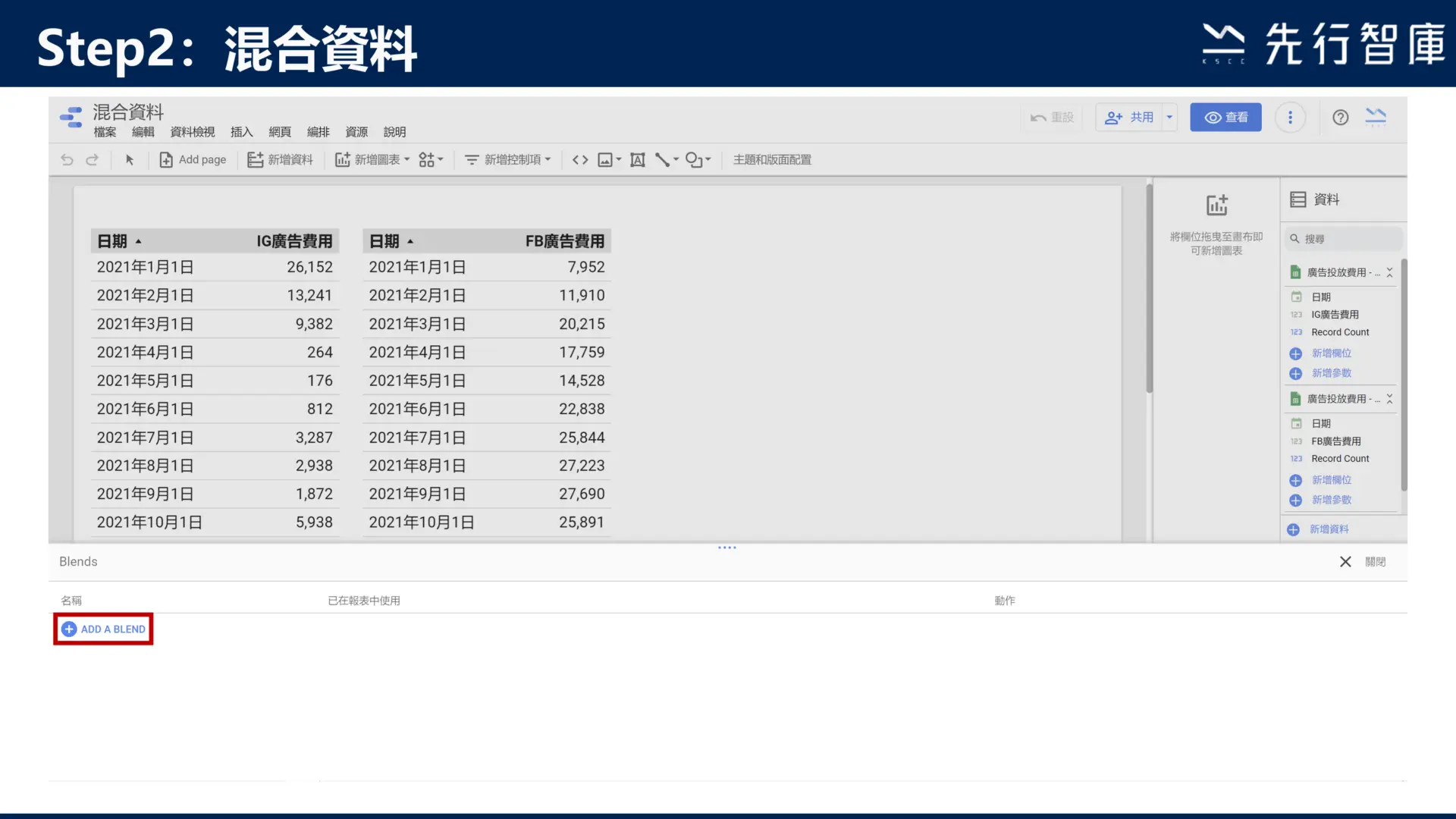Select the pointer selection tool
Image resolution: width=1456 pixels, height=819 pixels.
[130, 159]
